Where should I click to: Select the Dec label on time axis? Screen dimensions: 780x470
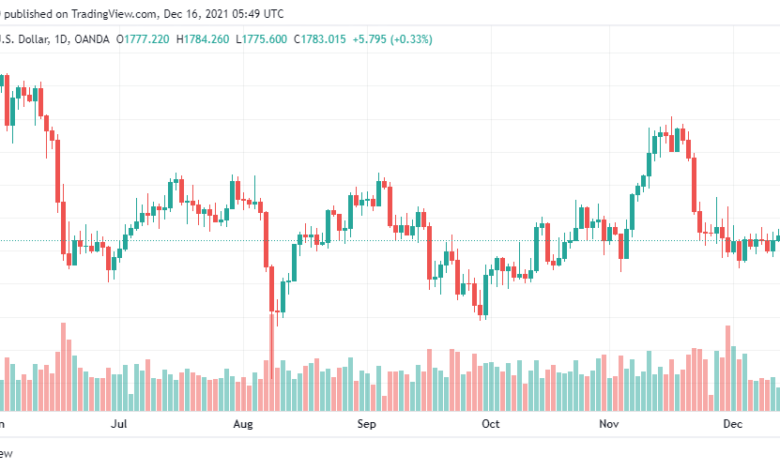click(x=733, y=424)
